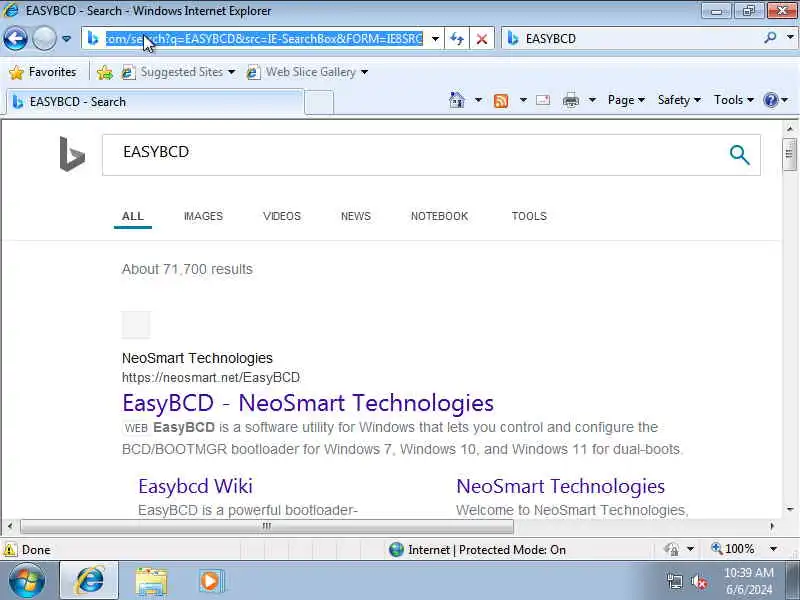Click the RSS feeds icon

(501, 101)
